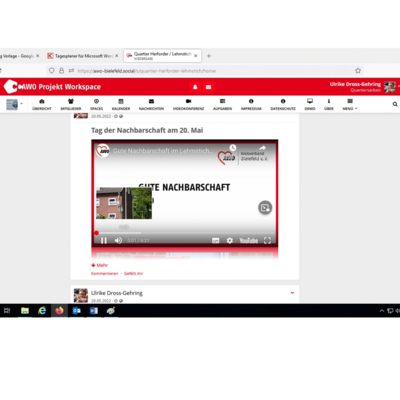Click the Kommentieren link
400x400 pixels.
(x=105, y=273)
